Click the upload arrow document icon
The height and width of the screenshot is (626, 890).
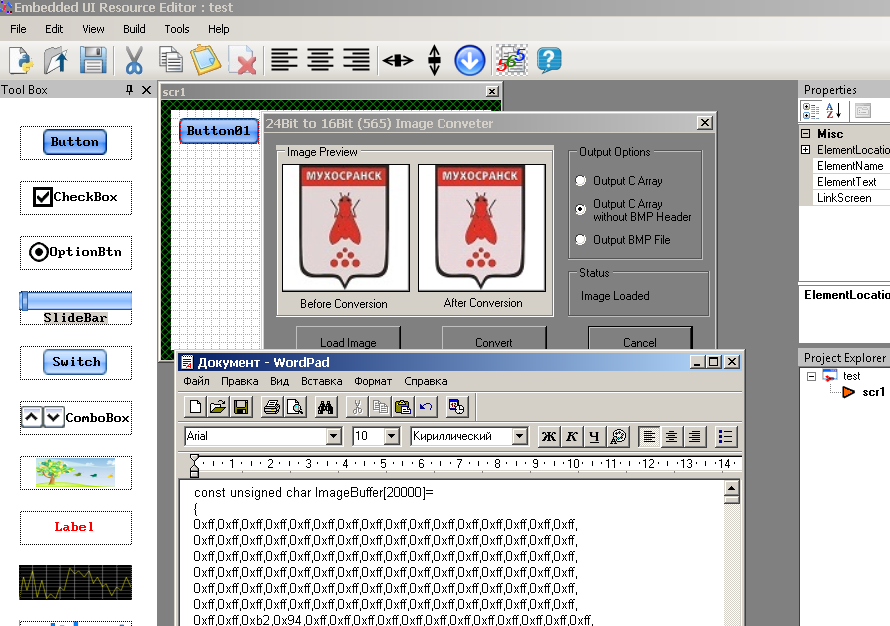(x=56, y=60)
